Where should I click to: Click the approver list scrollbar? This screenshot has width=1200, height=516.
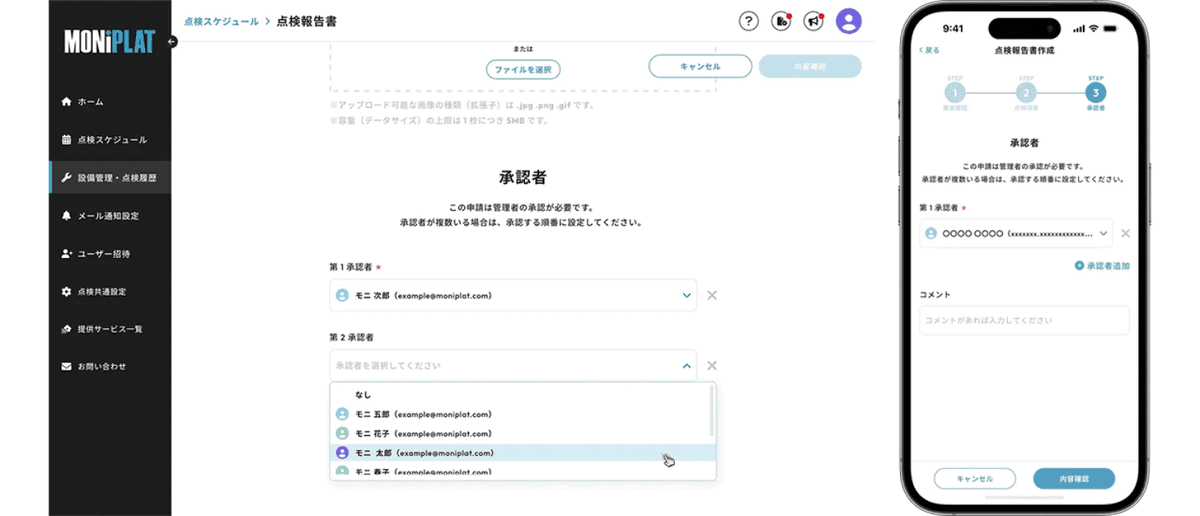[712, 410]
